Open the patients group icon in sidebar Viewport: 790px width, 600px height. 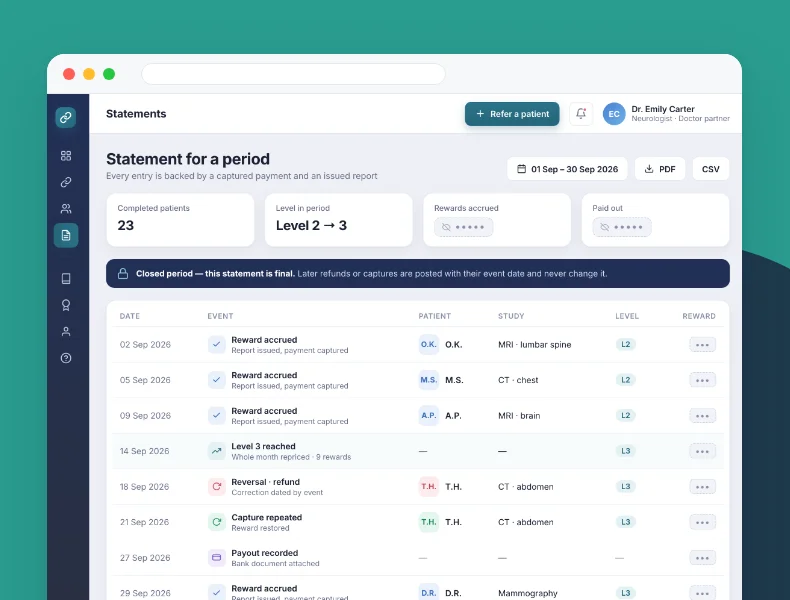pos(66,209)
